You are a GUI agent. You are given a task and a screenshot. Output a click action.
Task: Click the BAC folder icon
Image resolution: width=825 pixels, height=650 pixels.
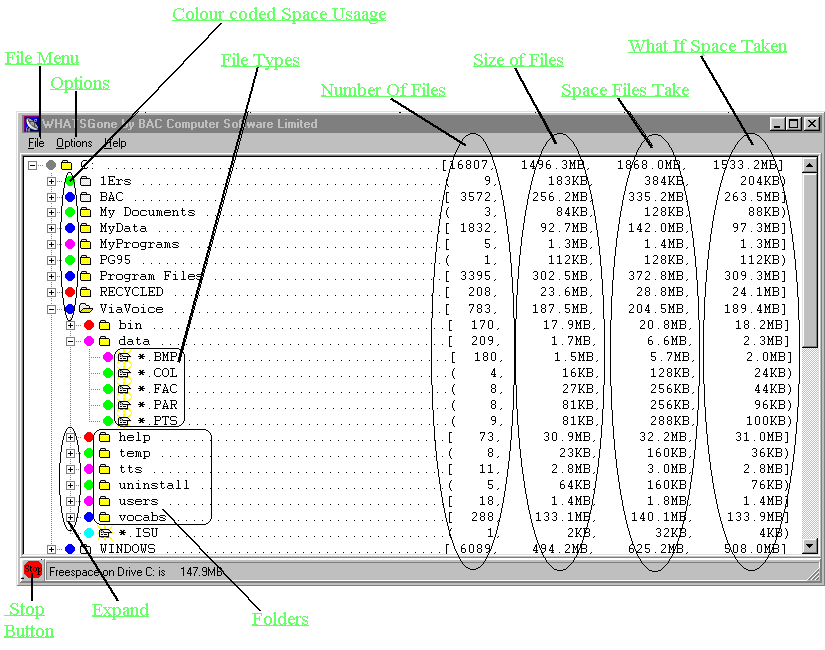click(85, 197)
